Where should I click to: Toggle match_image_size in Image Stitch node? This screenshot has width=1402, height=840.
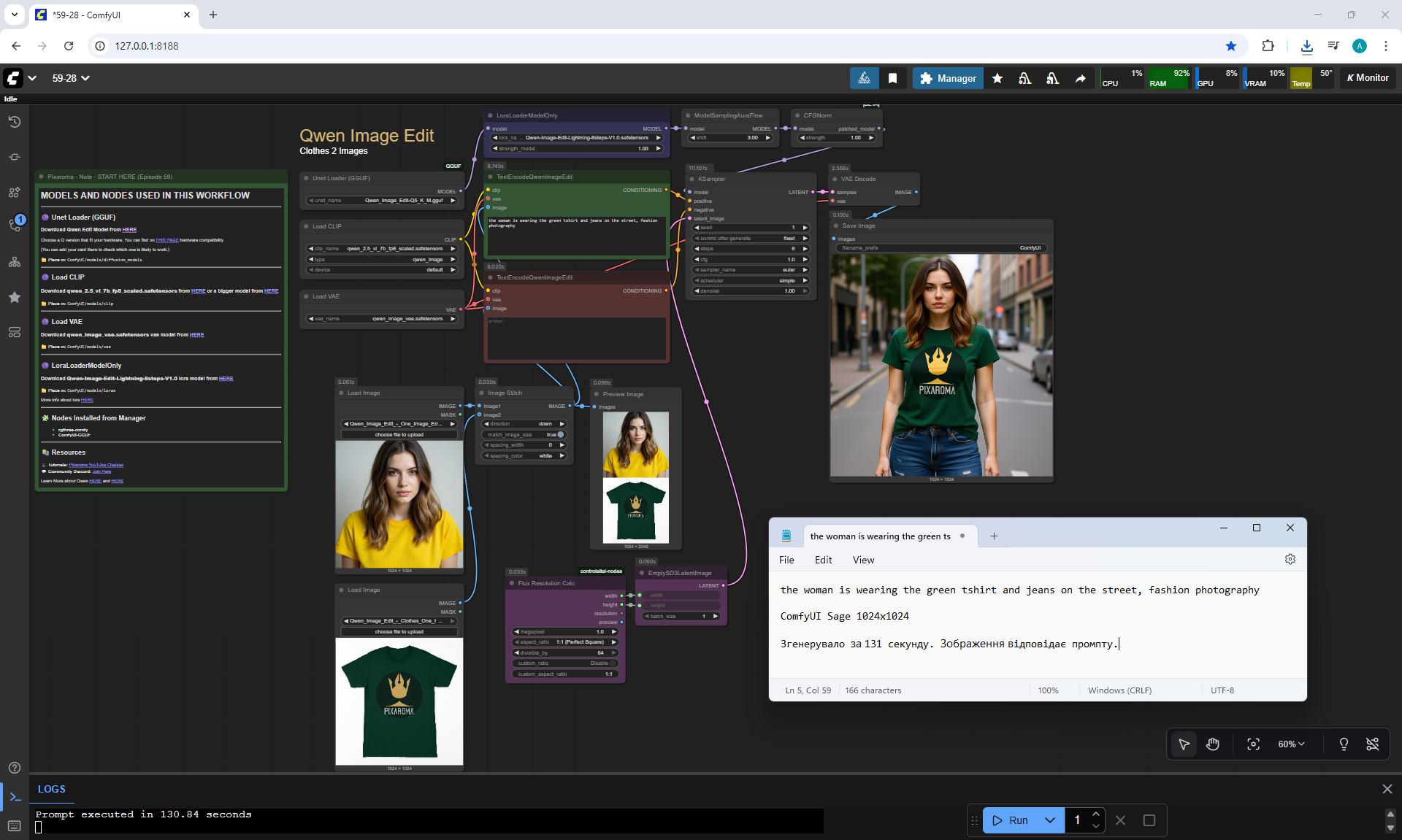click(560, 434)
